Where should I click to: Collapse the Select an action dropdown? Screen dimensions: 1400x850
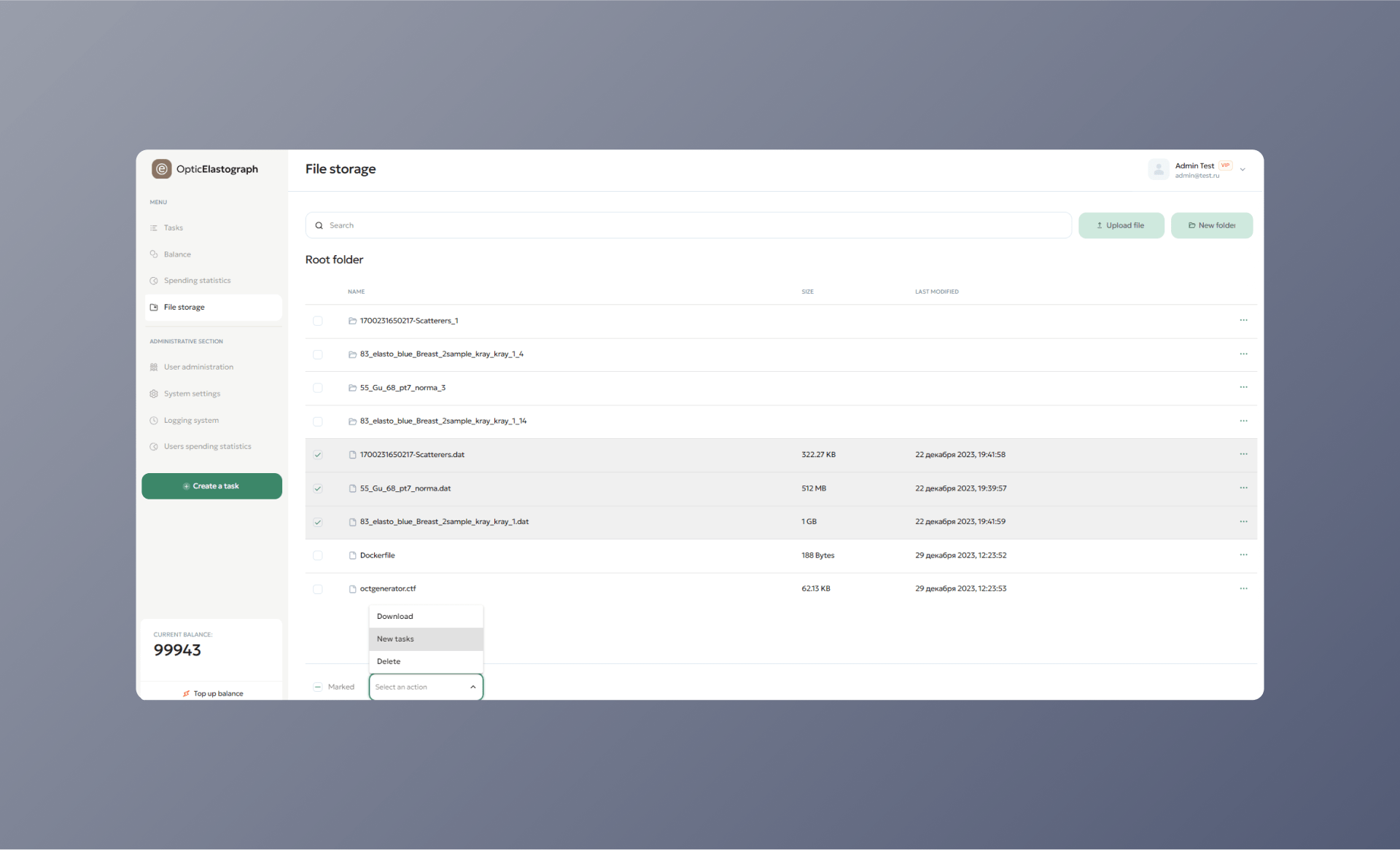[472, 687]
